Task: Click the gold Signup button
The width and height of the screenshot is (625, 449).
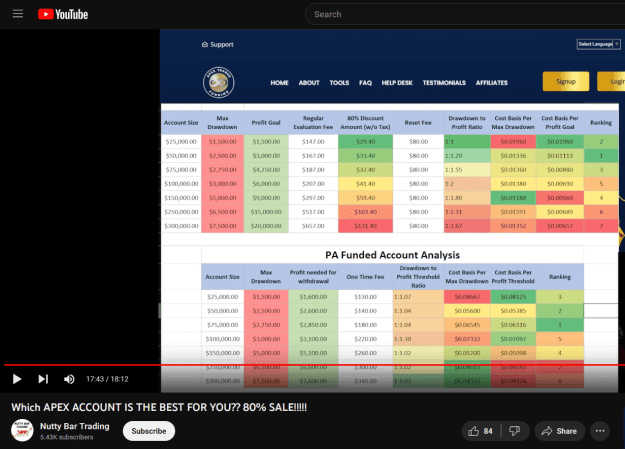Action: [x=566, y=81]
